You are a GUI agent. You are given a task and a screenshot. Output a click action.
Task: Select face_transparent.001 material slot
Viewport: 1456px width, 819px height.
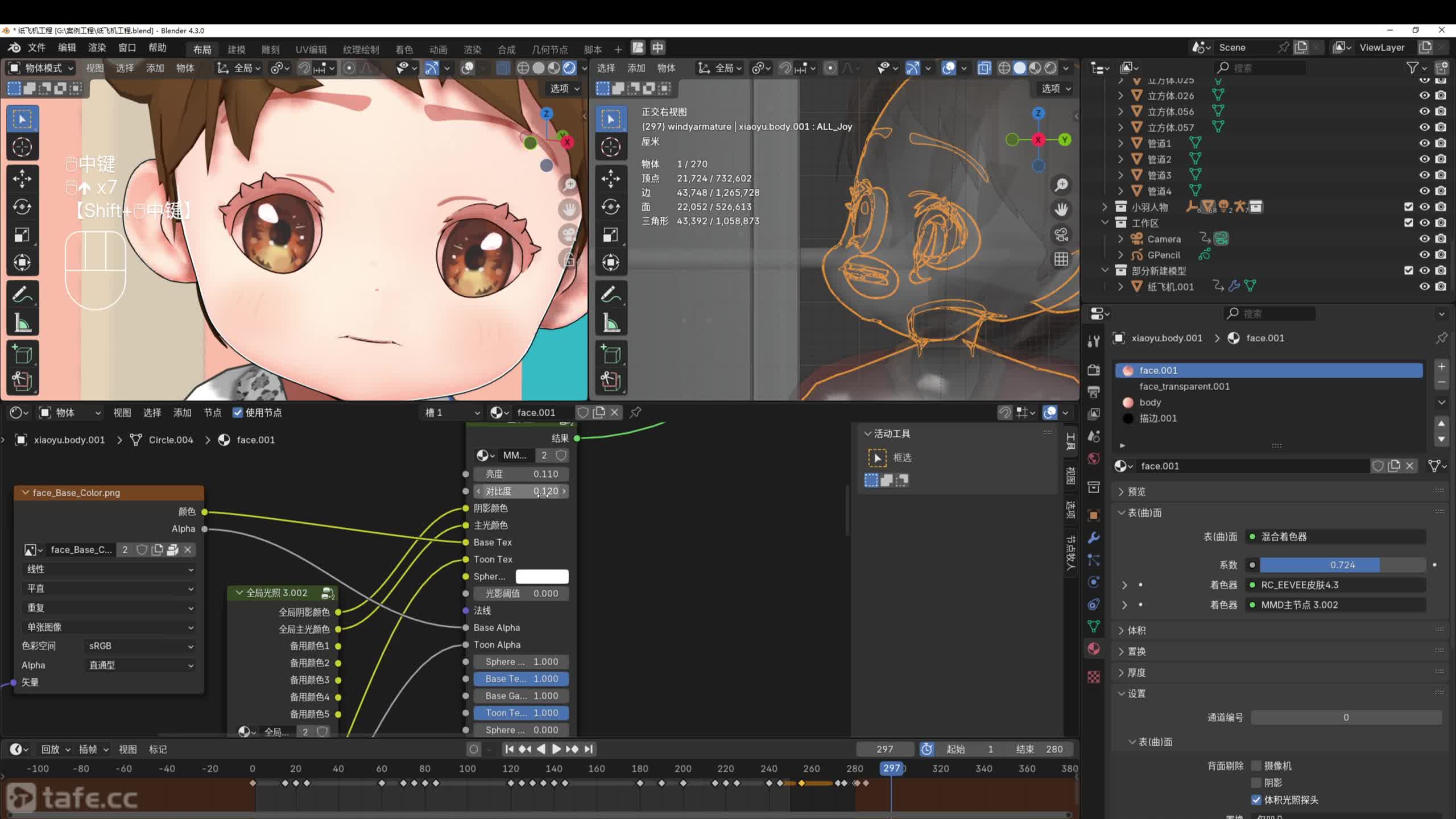click(1269, 386)
